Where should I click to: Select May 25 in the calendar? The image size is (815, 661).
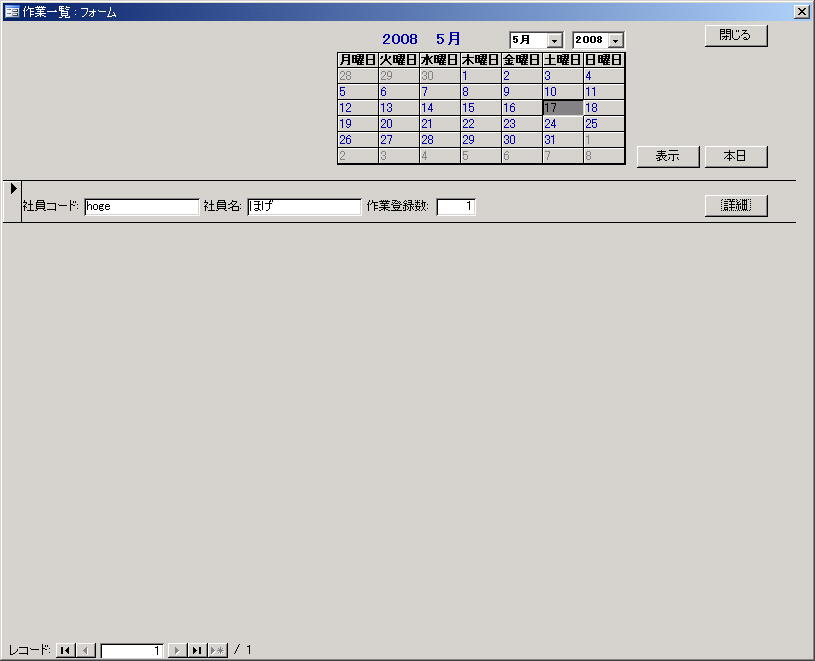click(604, 124)
